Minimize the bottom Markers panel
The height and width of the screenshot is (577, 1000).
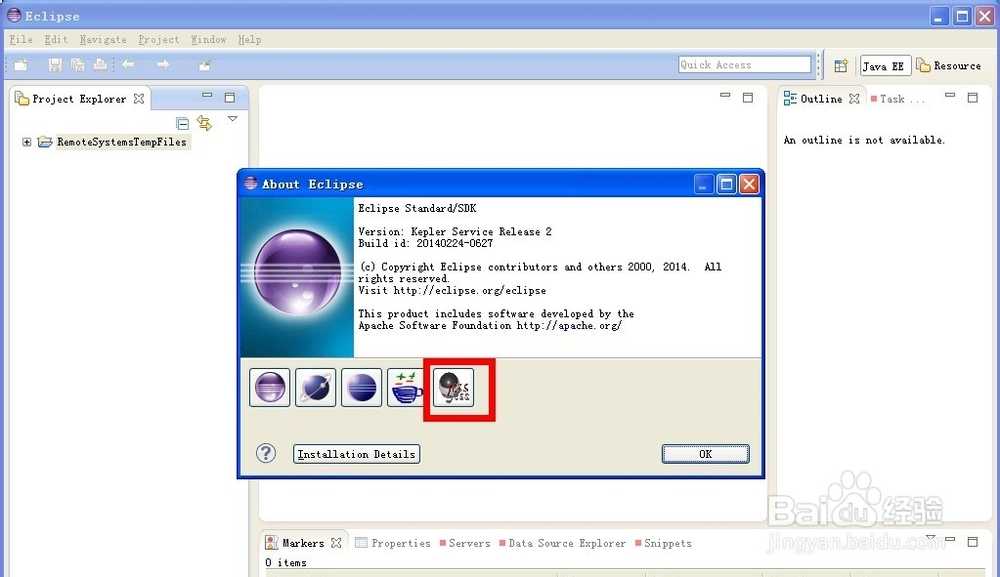(950, 540)
